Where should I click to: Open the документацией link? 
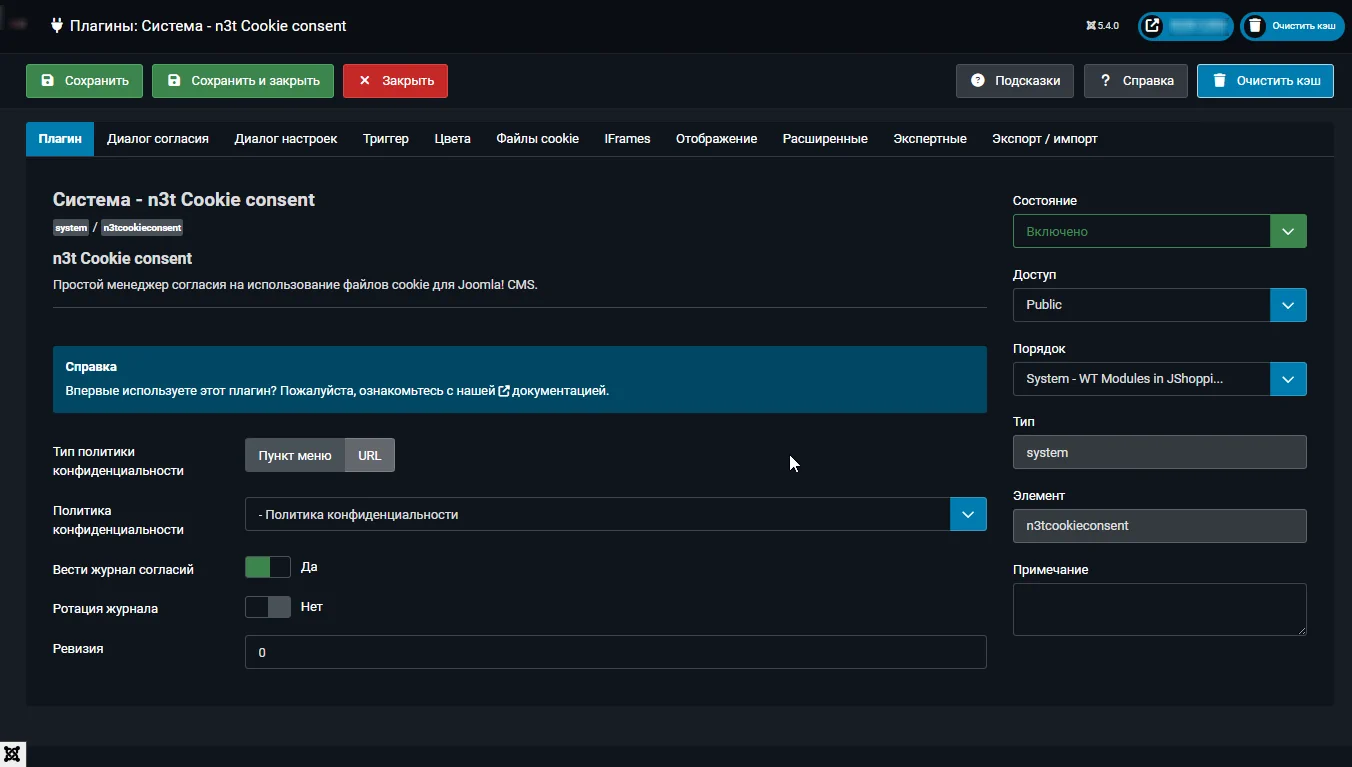point(559,391)
